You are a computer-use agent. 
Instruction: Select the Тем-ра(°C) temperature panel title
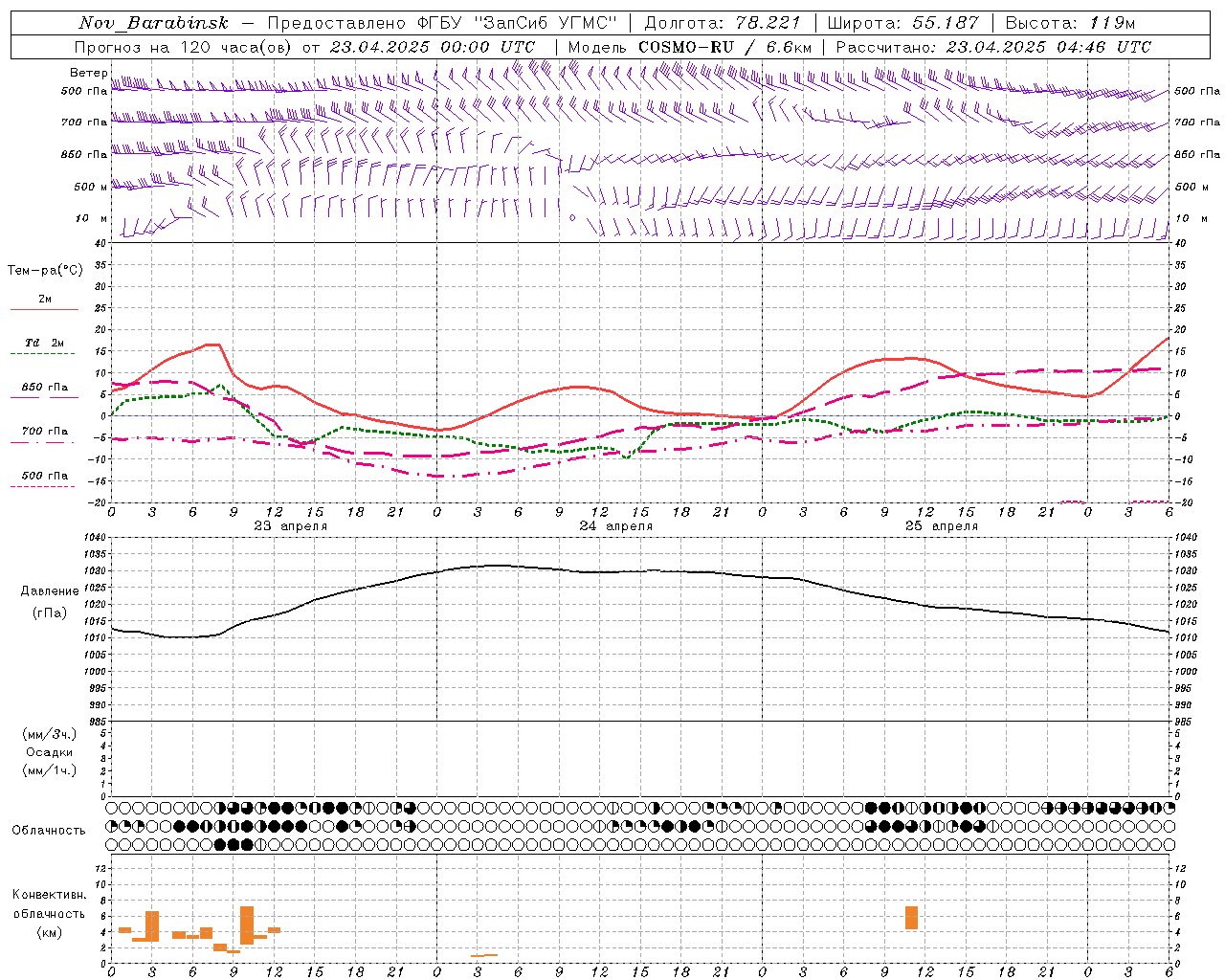(45, 271)
